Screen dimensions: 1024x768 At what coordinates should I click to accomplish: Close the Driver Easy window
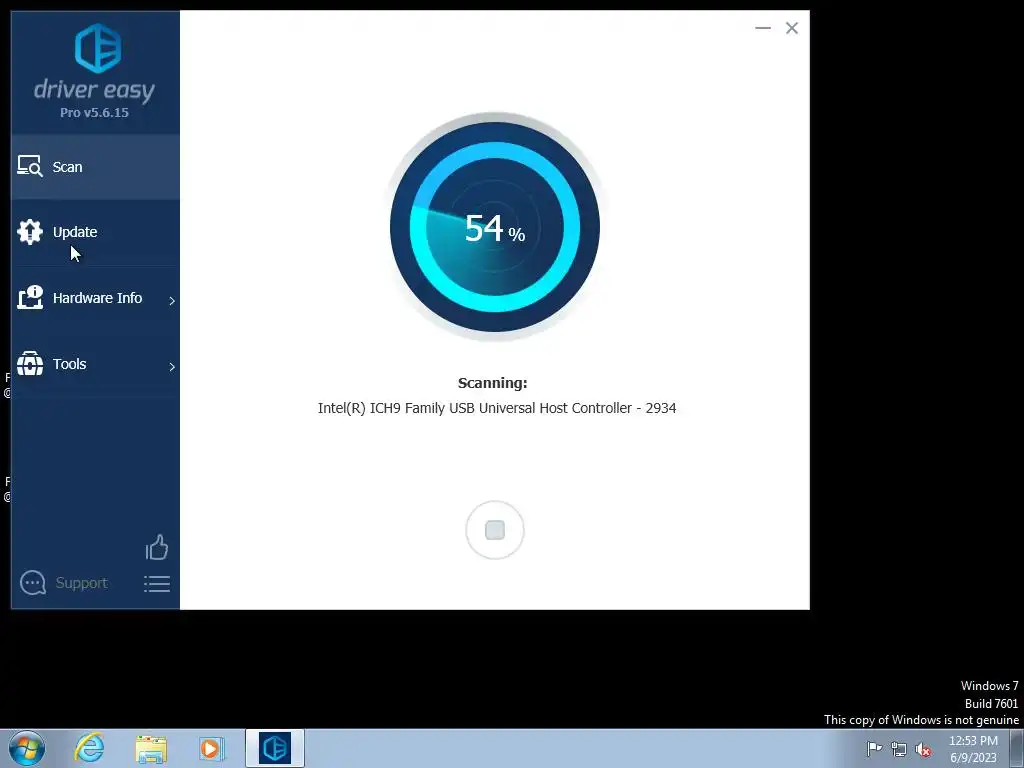point(792,28)
